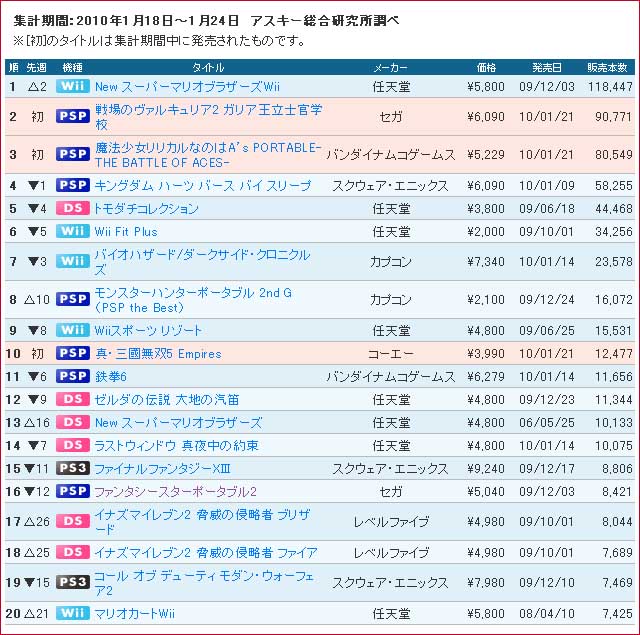Viewport: 640px width, 635px height.
Task: Select the maker name カプコン in rank 7 row
Action: coord(391,262)
